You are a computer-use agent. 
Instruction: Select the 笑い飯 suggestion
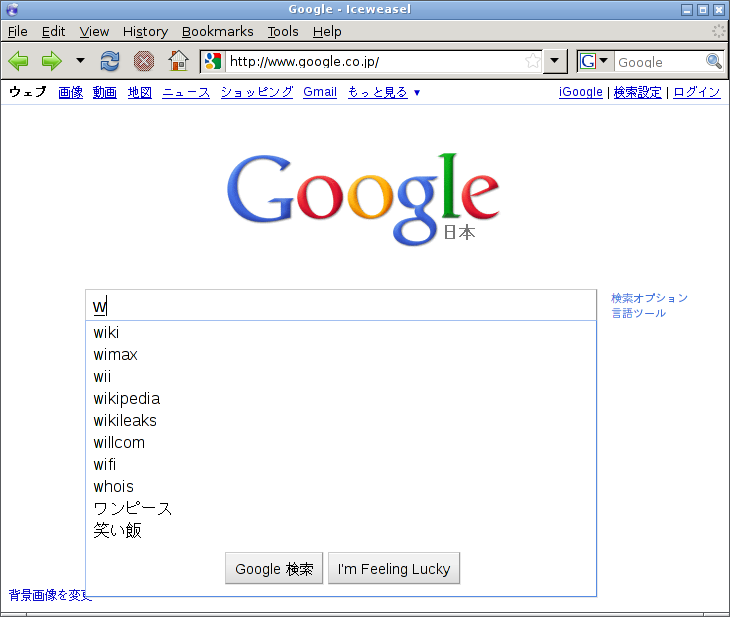(341, 530)
